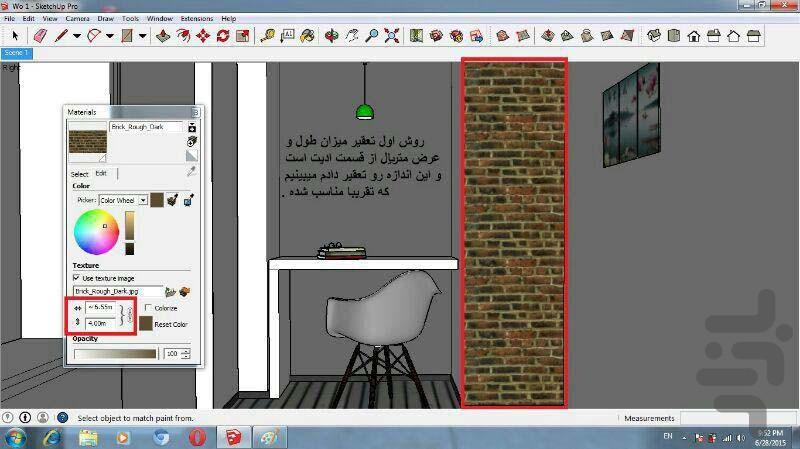Screen dimensions: 800x449
Task: Edit texture image in external editor
Action: tap(184, 291)
